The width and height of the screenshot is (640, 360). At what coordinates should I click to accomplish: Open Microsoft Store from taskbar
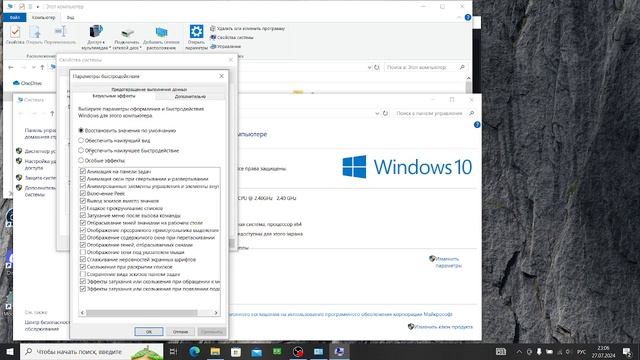click(236, 351)
